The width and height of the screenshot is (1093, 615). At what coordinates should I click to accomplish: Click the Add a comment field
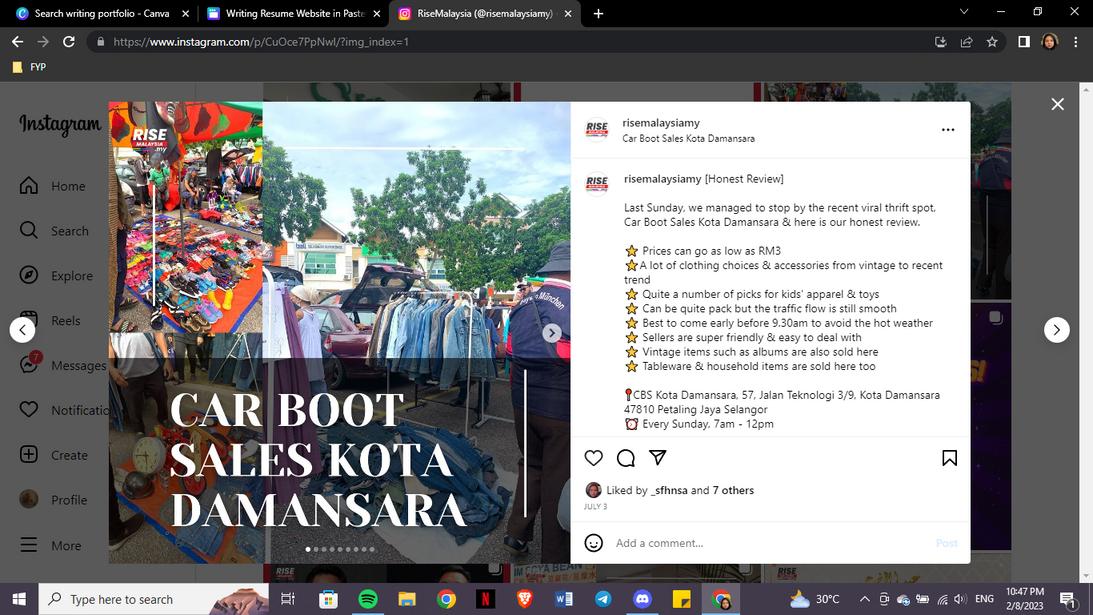[x=770, y=542]
